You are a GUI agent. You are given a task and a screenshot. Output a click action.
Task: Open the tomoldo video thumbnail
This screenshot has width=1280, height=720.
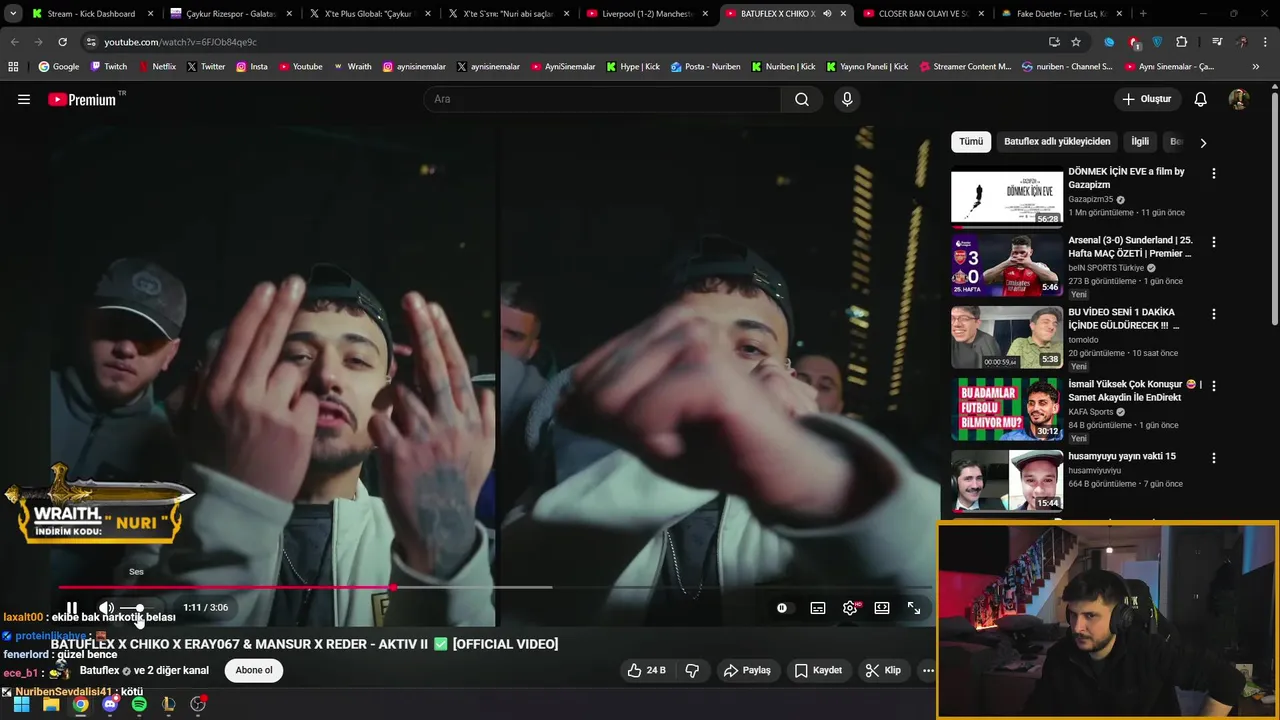point(1007,337)
